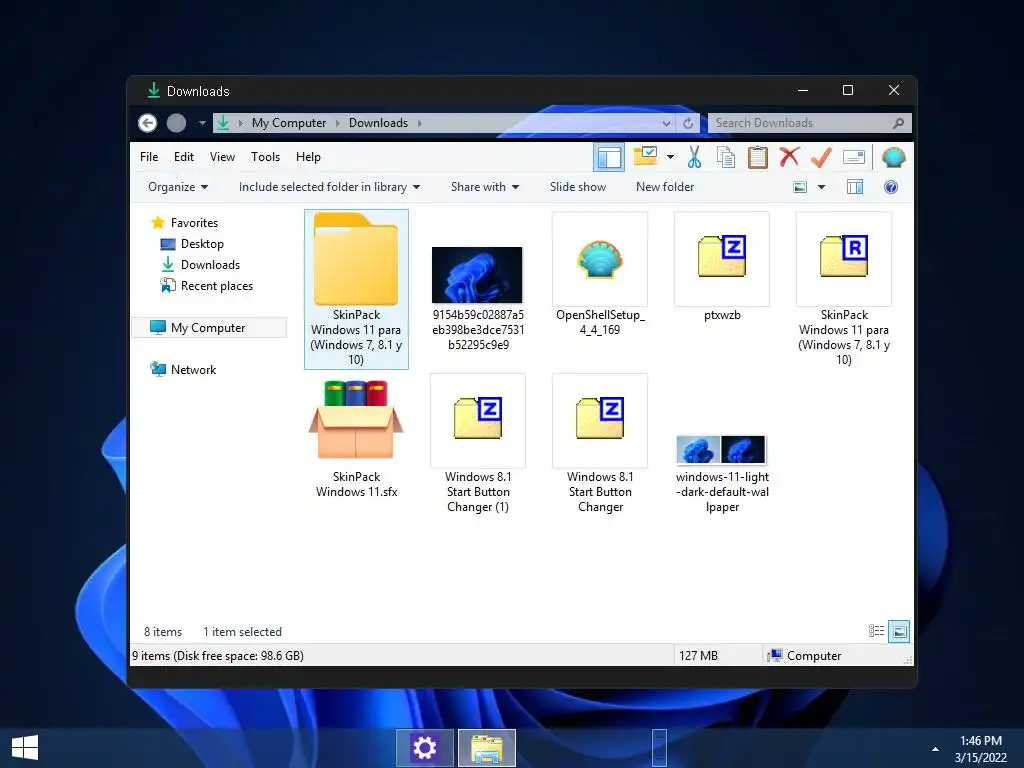
Task: Toggle the preview pane button
Action: pos(855,187)
